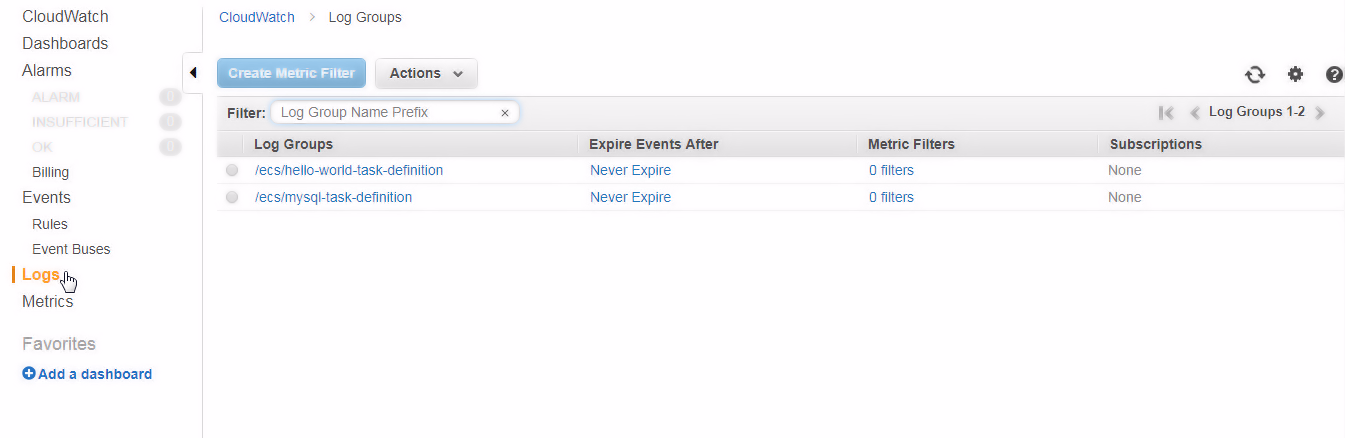Click None subscription for hello-world-task-definition
The image size is (1345, 438).
[x=1124, y=170]
